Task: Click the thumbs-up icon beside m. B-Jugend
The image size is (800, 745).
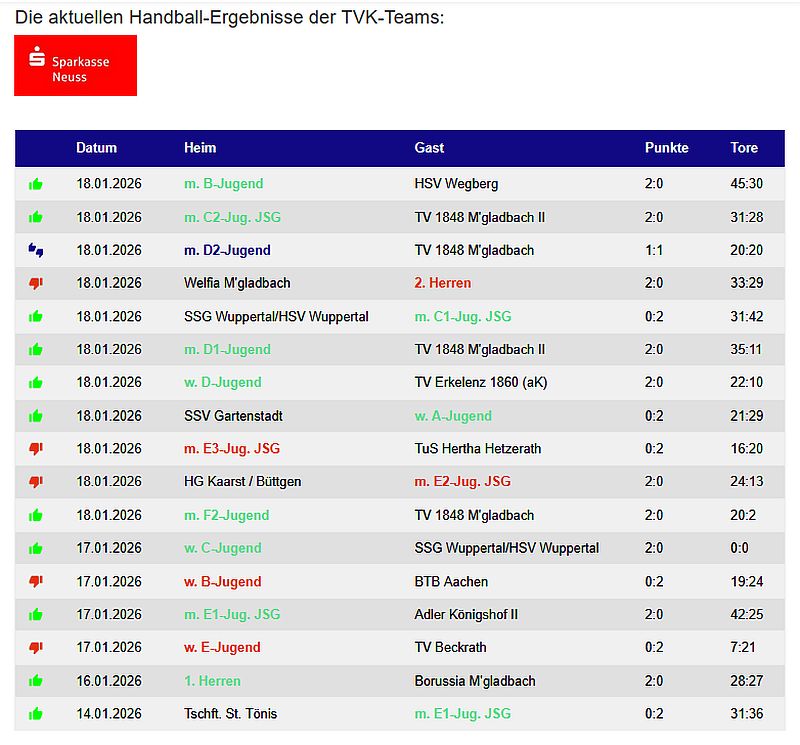Action: pos(36,184)
